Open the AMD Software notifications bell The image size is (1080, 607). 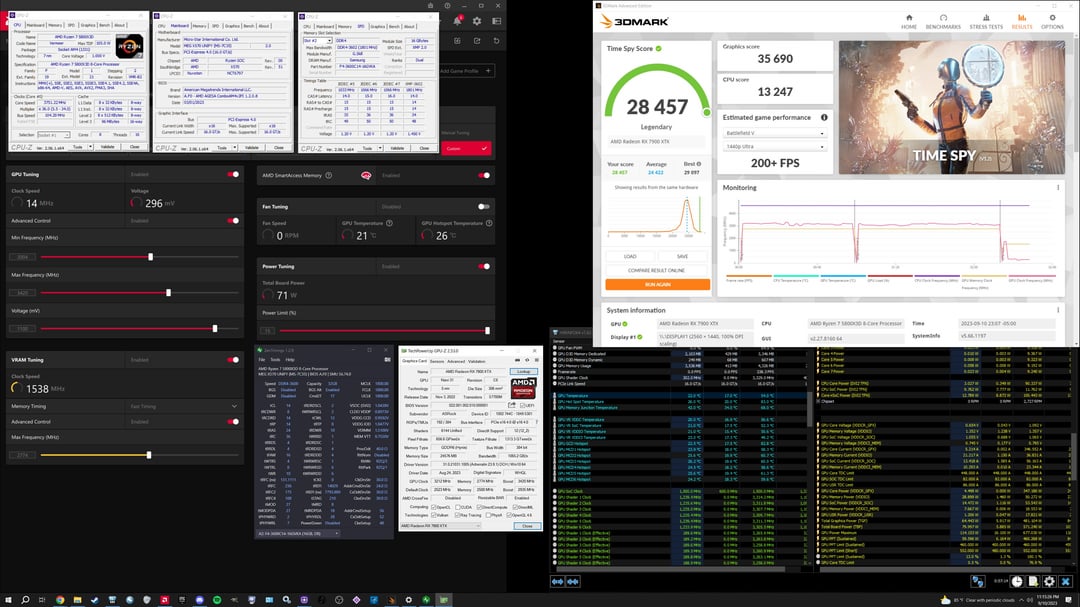457,21
